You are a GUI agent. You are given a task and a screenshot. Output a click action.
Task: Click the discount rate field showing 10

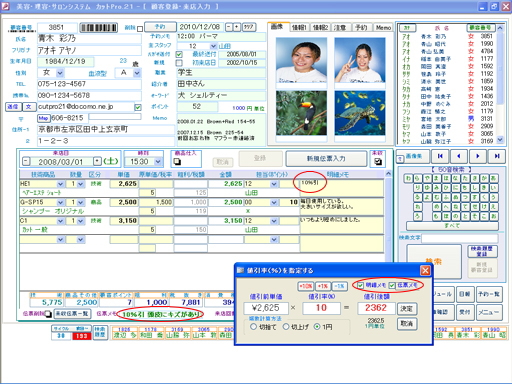pyautogui.click(x=321, y=308)
